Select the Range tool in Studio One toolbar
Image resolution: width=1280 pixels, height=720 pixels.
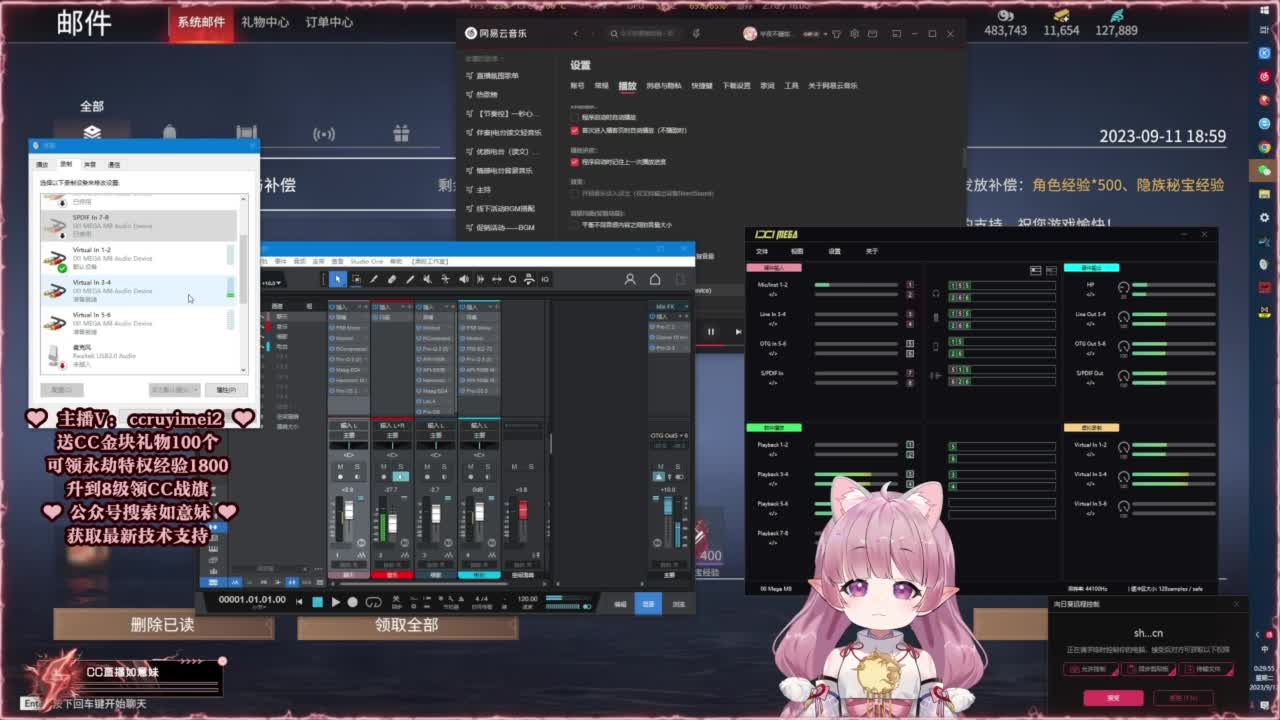coord(356,279)
